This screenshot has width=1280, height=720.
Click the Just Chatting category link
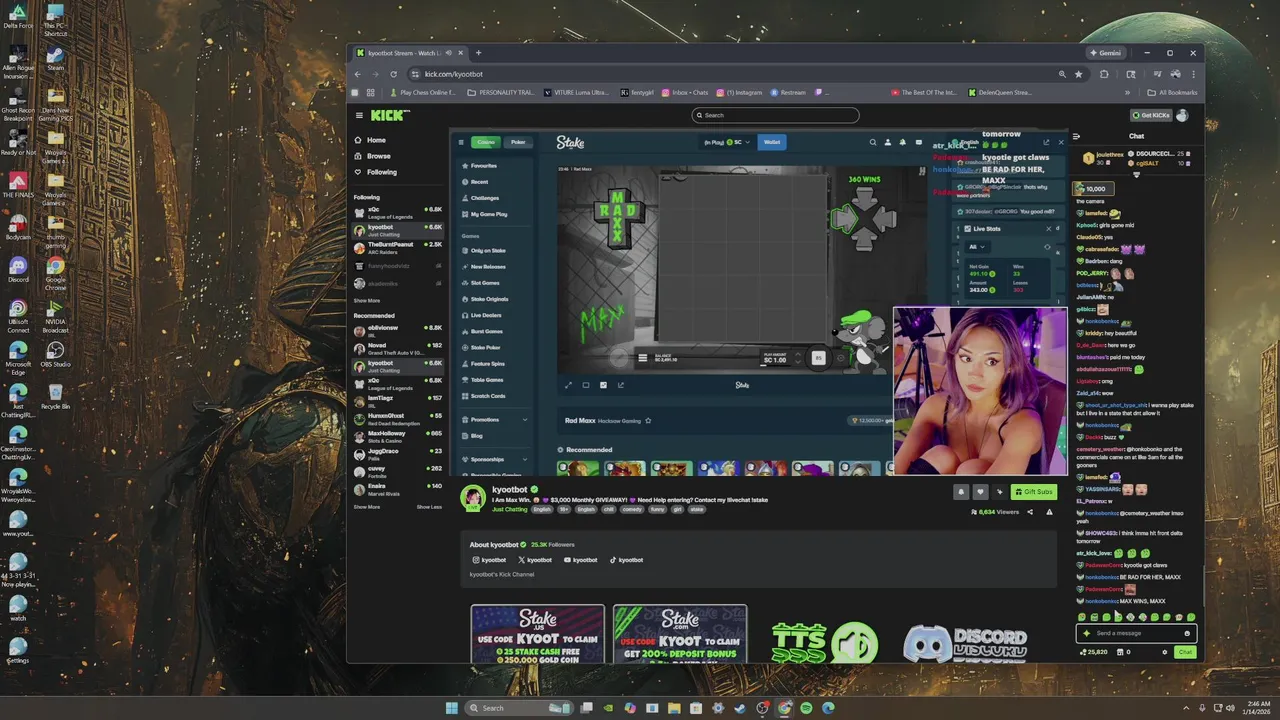click(509, 509)
